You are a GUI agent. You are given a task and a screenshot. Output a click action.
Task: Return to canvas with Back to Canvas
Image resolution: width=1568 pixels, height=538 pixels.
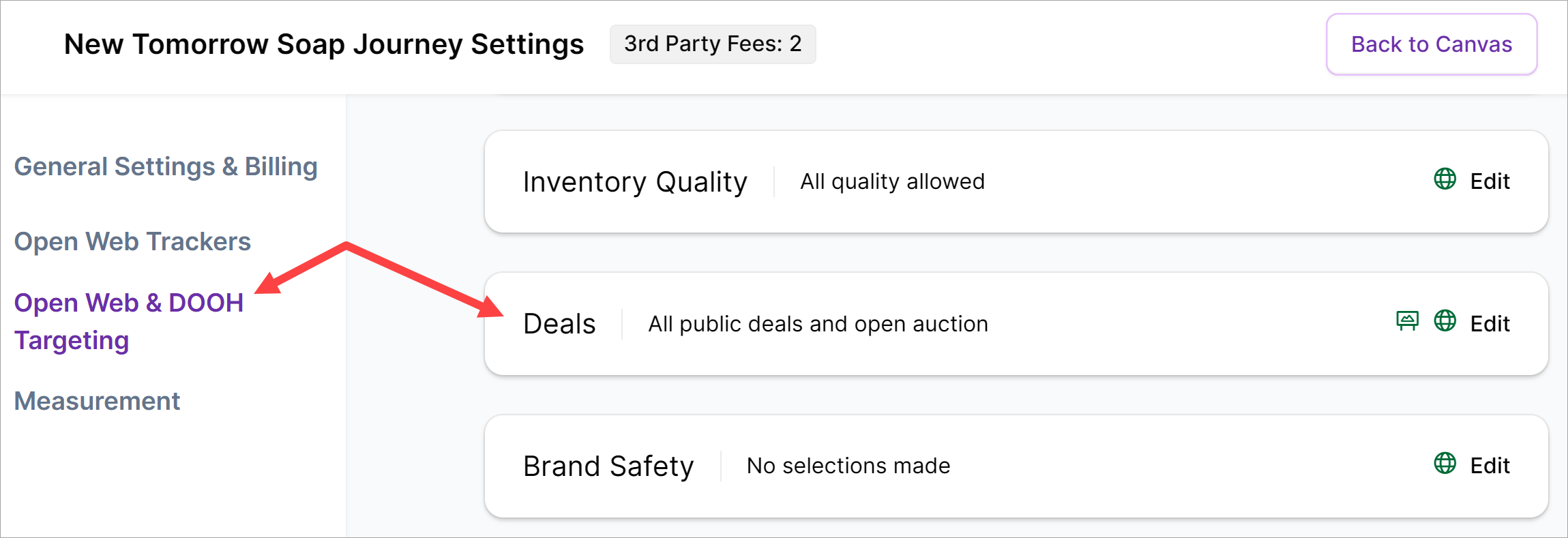click(x=1431, y=44)
